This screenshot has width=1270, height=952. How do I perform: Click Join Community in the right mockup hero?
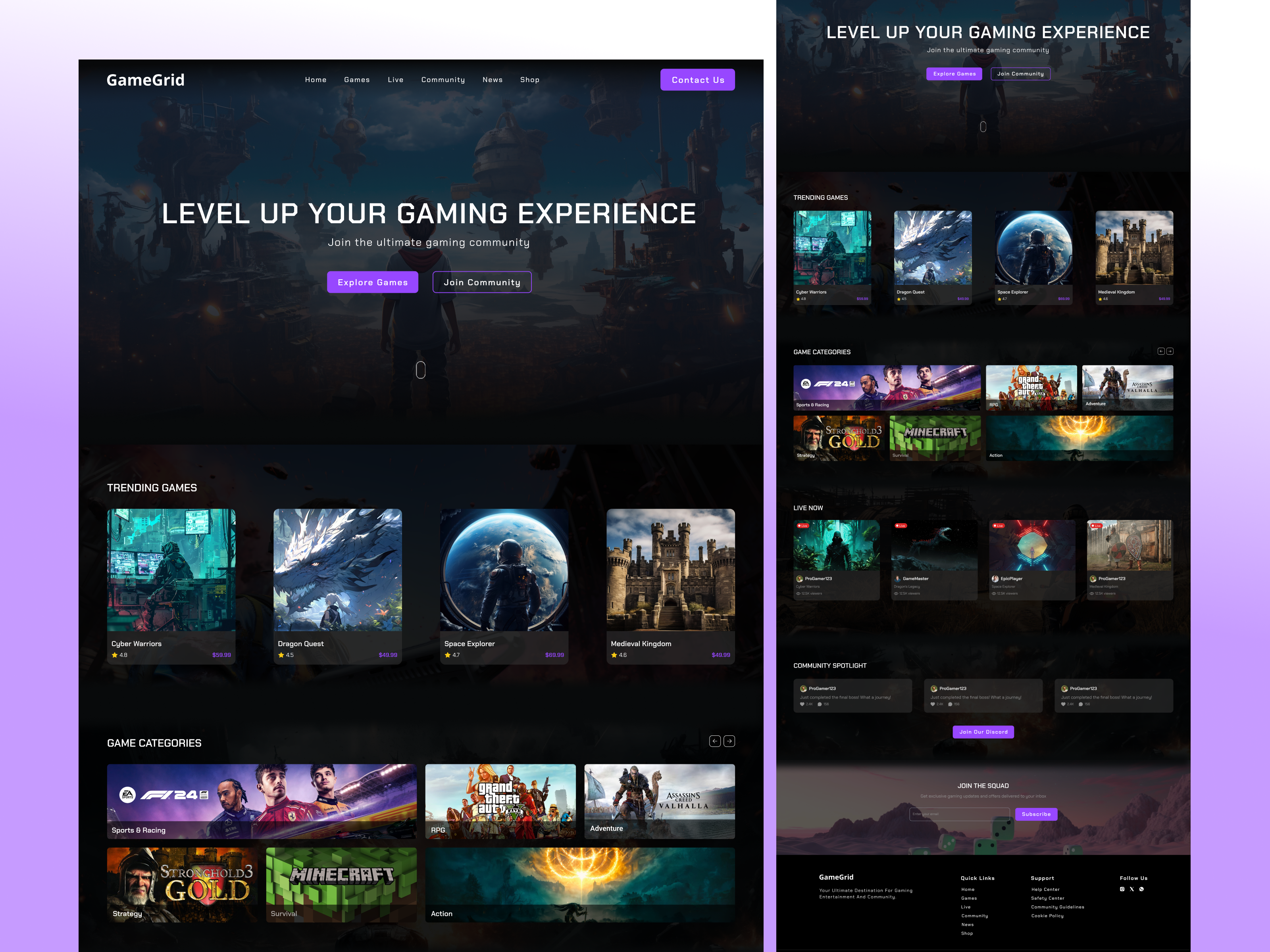click(1020, 73)
